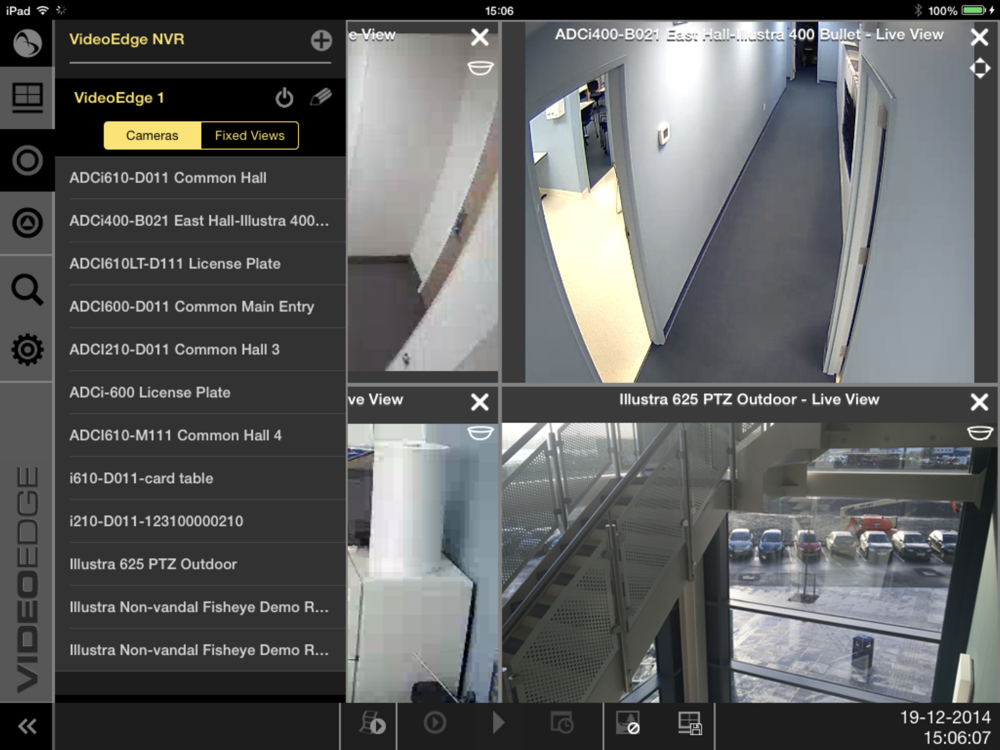The width and height of the screenshot is (1000, 750).
Task: Tap the circled play button in toolbar
Action: [x=435, y=723]
